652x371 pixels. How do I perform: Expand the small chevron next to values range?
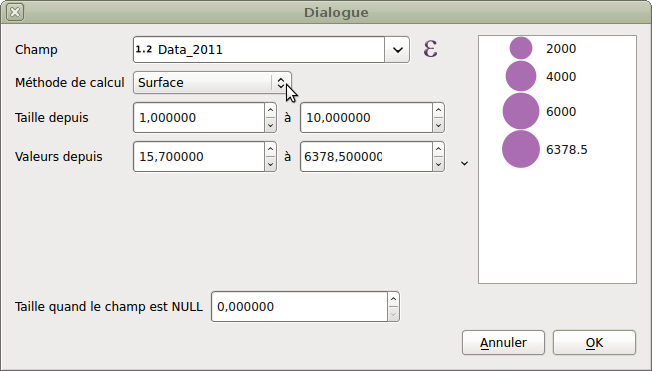pos(464,163)
